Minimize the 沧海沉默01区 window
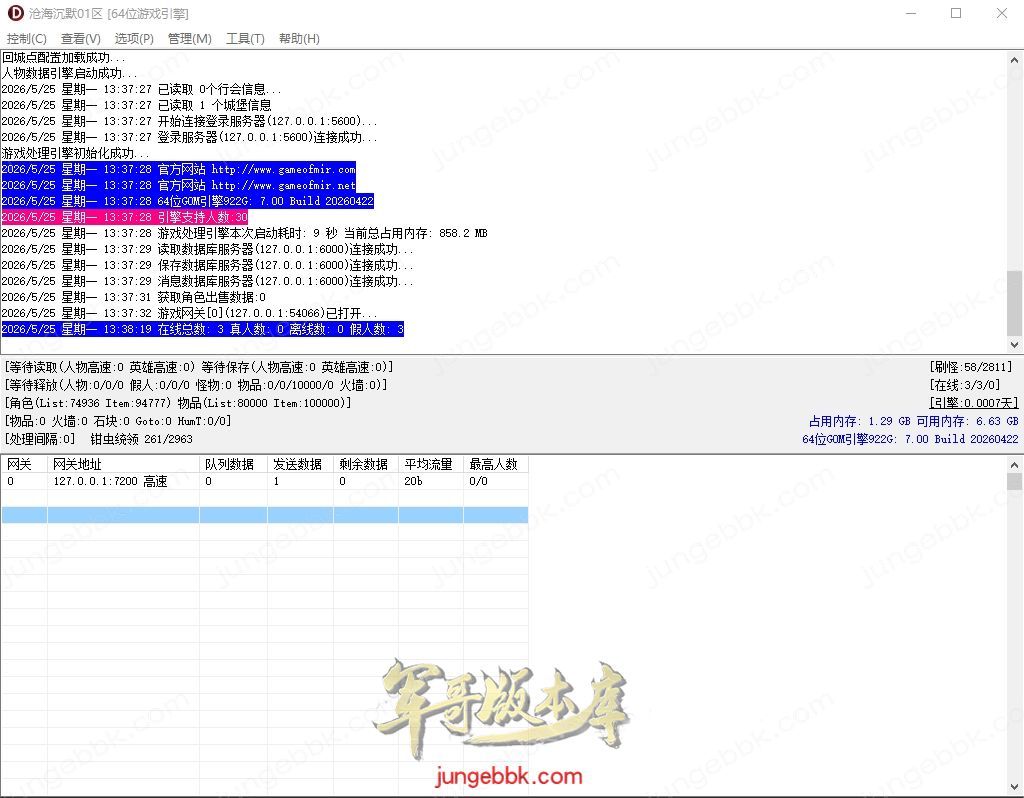This screenshot has height=798, width=1024. (x=911, y=13)
